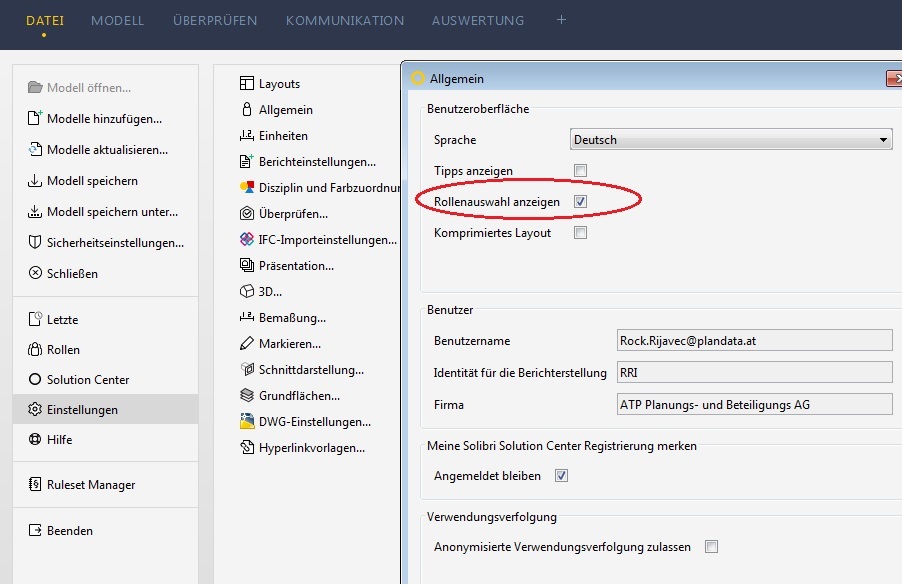
Task: Disable Angemeldet bleiben checkbox
Action: (561, 476)
